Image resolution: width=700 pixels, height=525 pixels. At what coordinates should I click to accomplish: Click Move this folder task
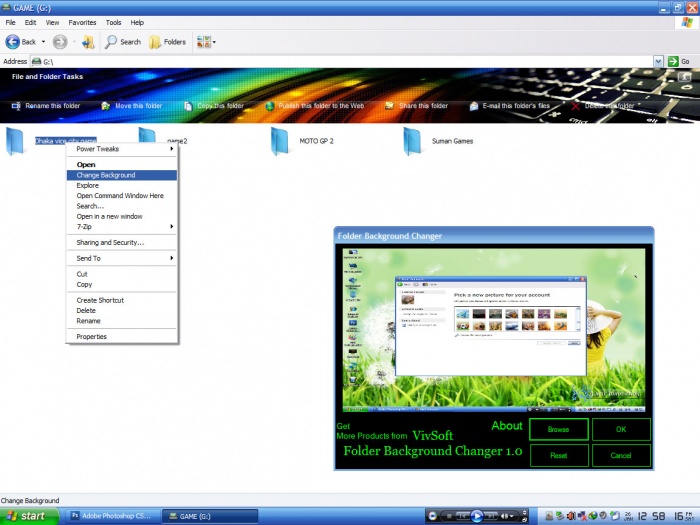coord(132,106)
